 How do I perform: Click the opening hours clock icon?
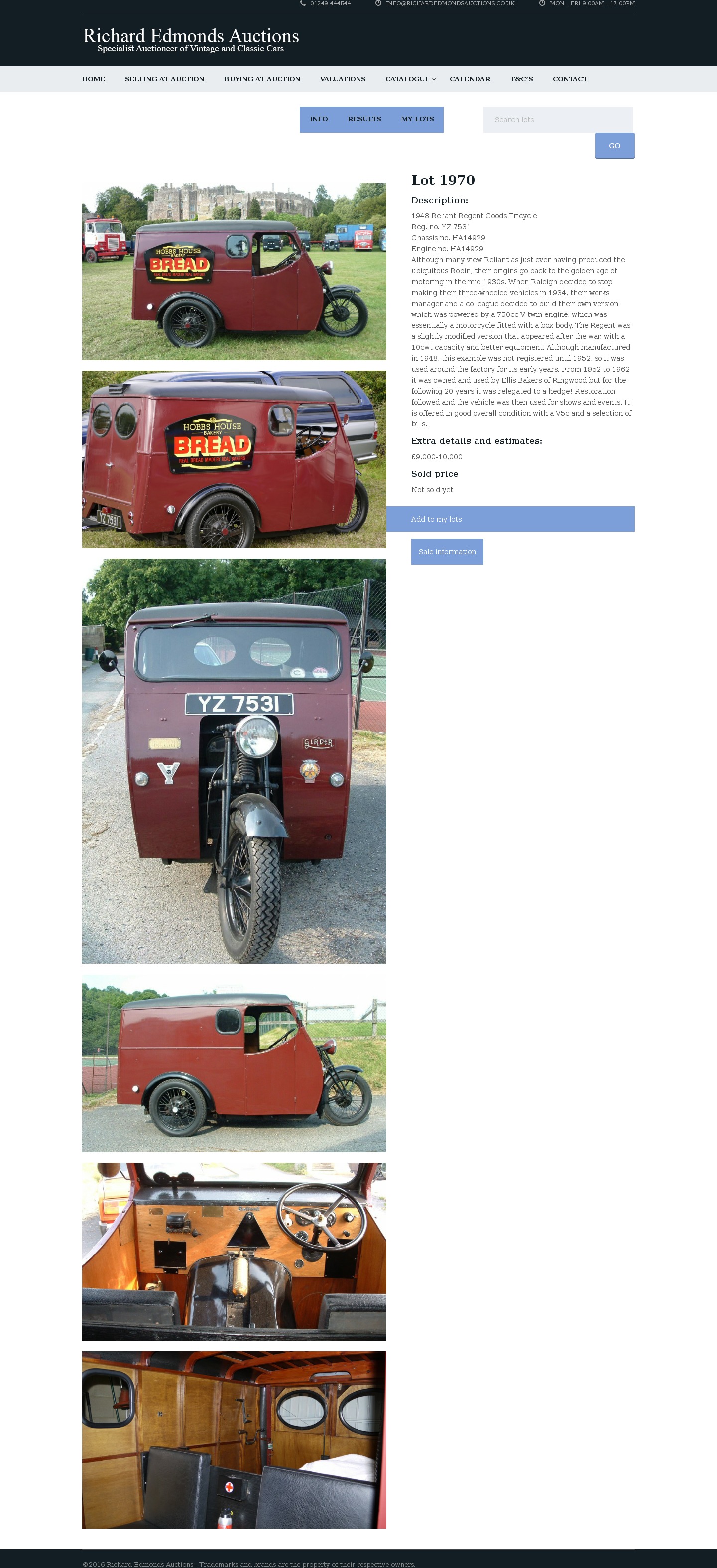(542, 3)
